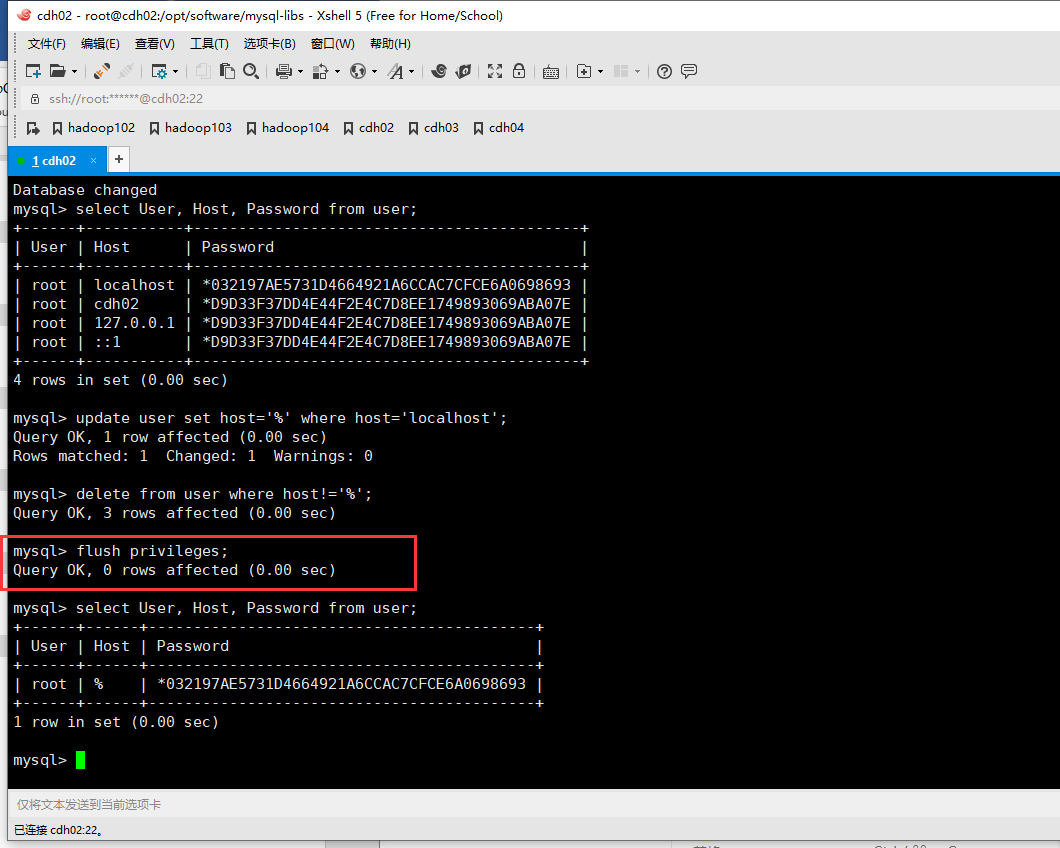Click 'delete from user where host!=' command line

click(224, 494)
